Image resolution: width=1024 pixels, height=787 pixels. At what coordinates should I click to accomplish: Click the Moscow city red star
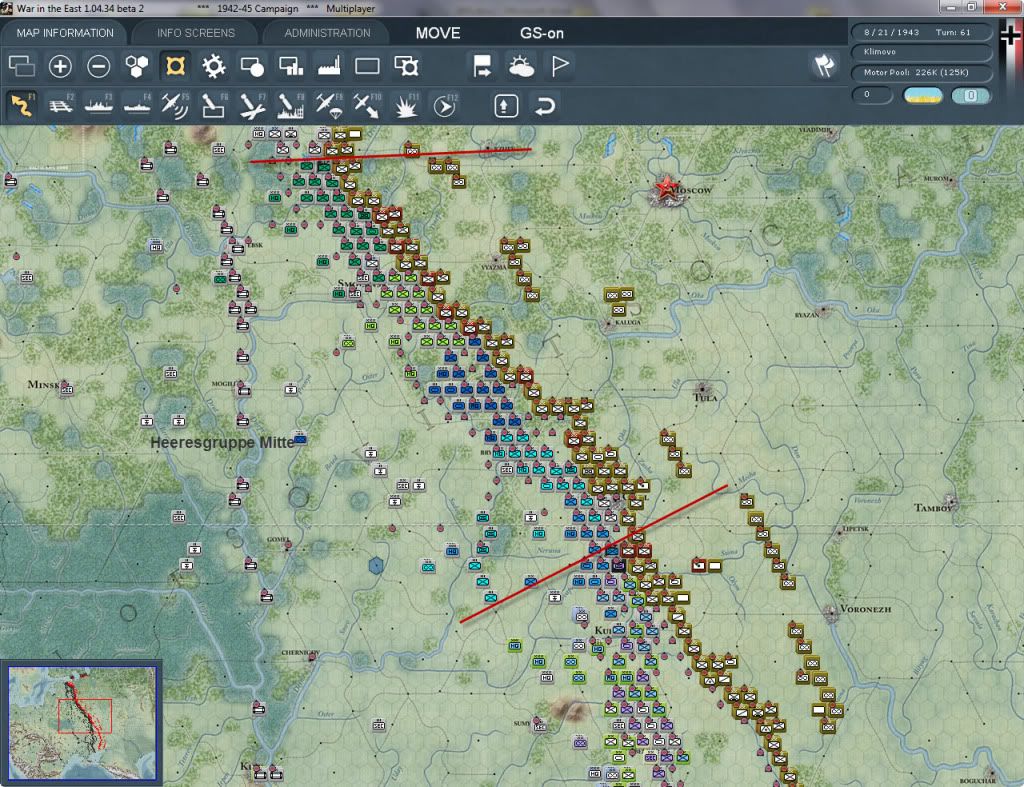click(x=665, y=189)
